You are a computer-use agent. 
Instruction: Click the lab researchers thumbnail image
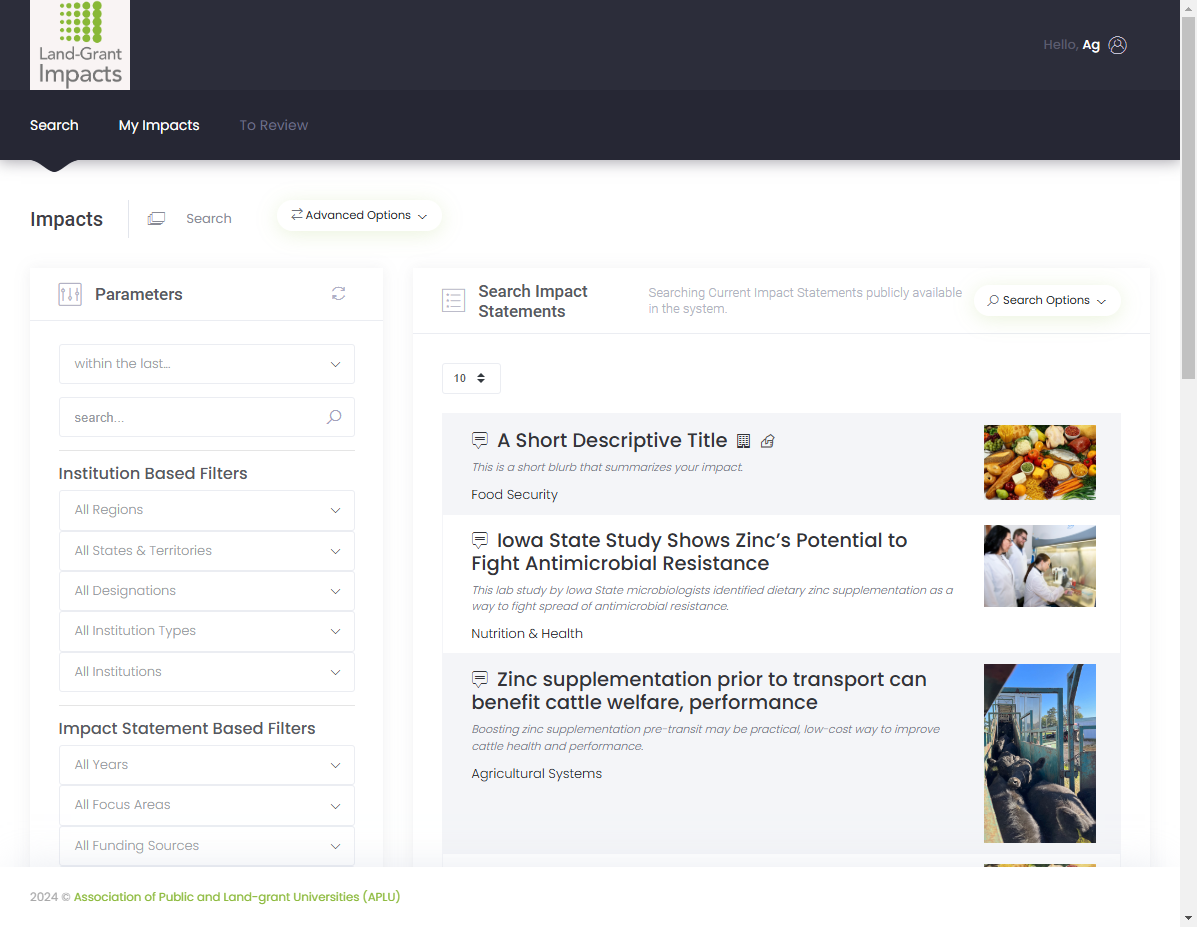coord(1040,566)
